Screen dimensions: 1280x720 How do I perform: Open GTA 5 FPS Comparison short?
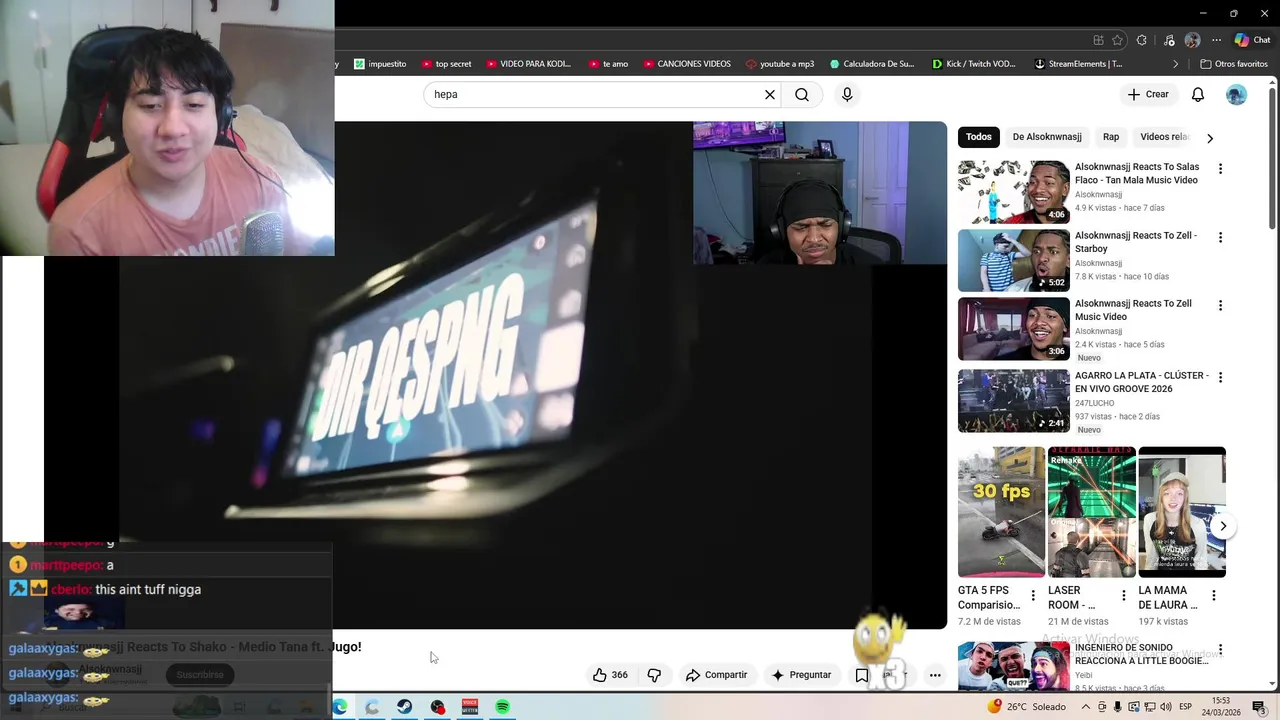click(1001, 512)
